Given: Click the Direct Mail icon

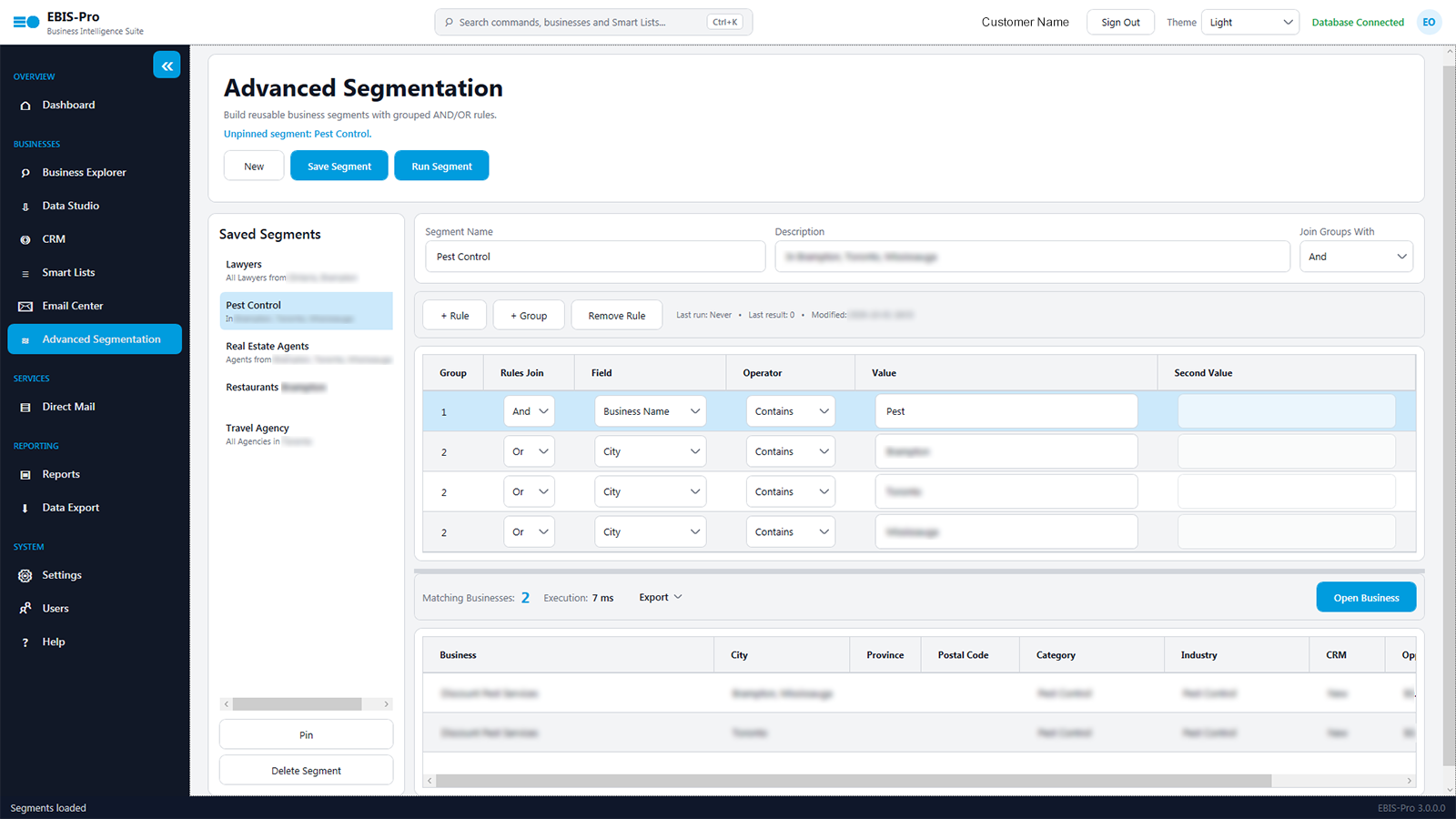Looking at the screenshot, I should click(25, 408).
